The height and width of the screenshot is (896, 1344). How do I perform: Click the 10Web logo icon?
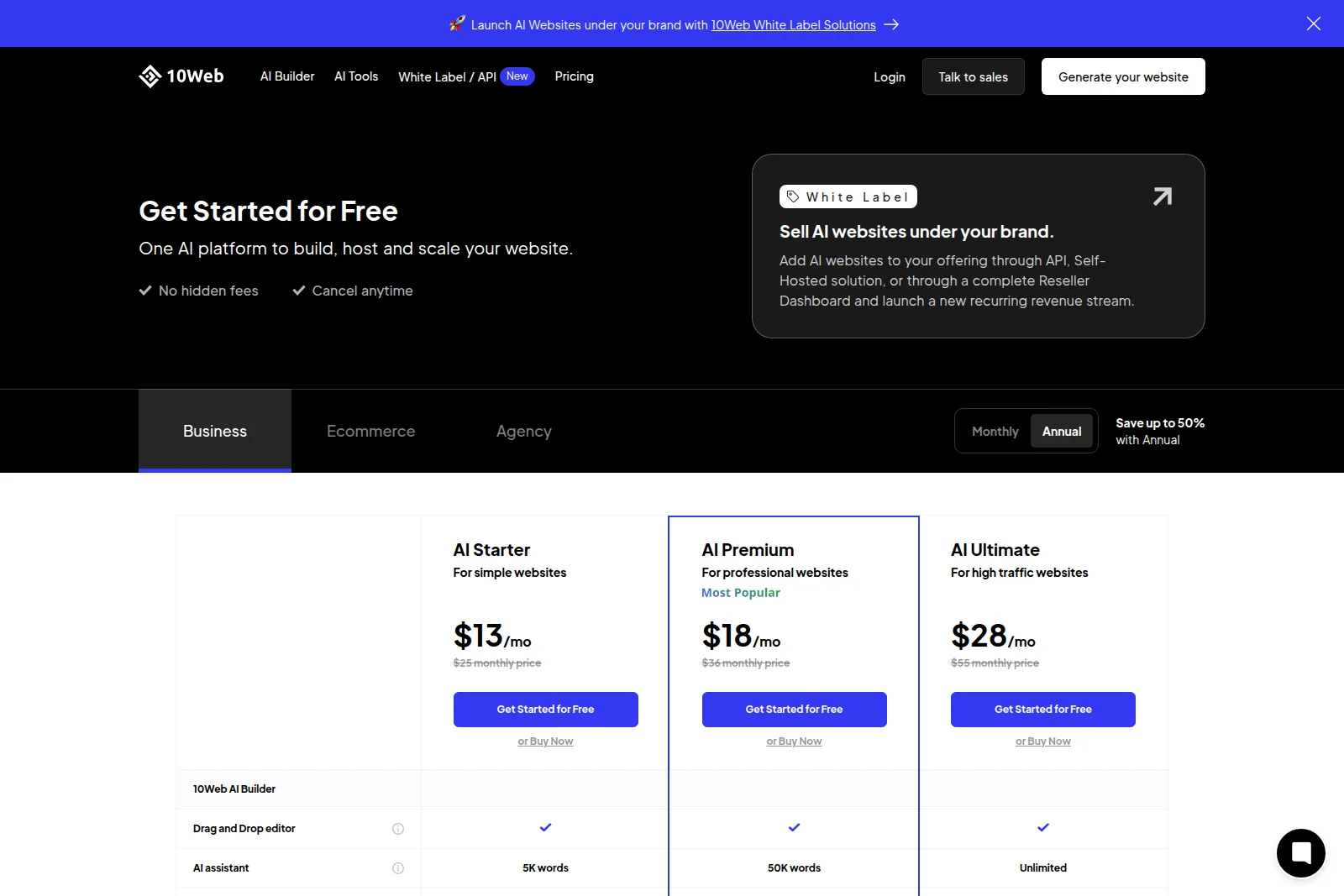pos(150,76)
